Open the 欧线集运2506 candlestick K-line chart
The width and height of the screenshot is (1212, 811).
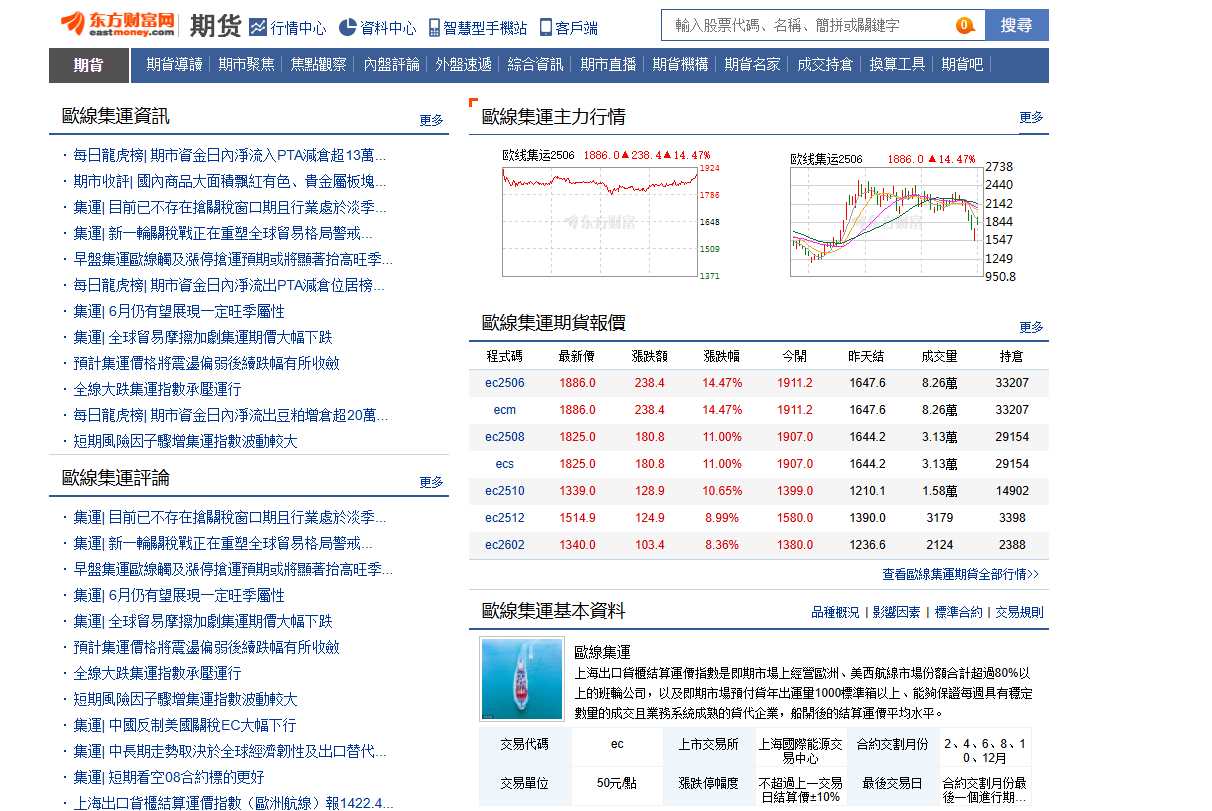904,215
